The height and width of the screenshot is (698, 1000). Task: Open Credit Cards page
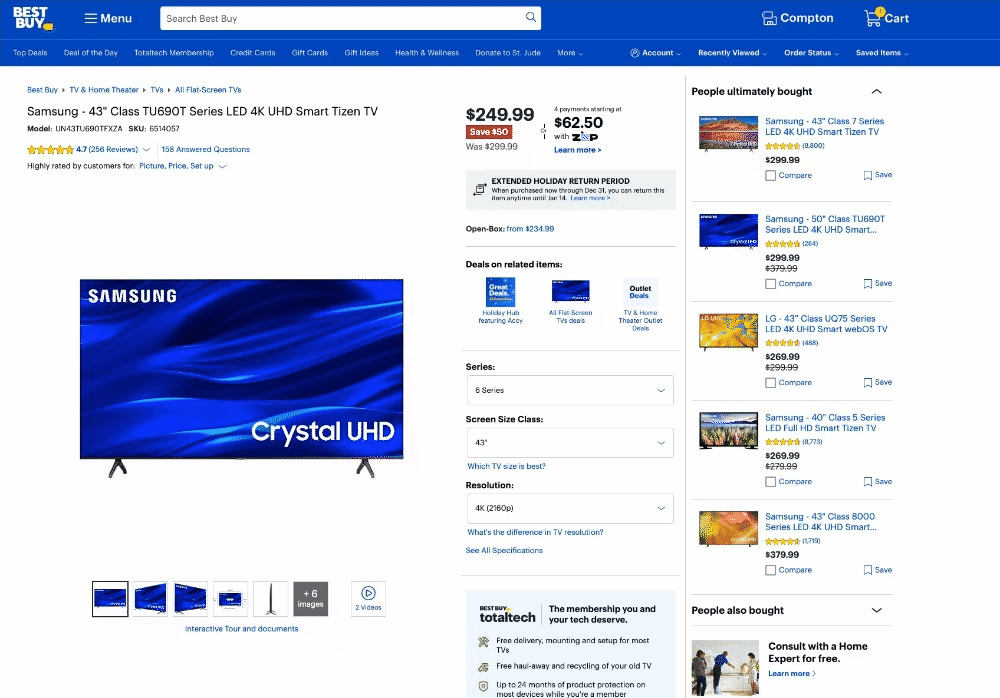coord(253,53)
